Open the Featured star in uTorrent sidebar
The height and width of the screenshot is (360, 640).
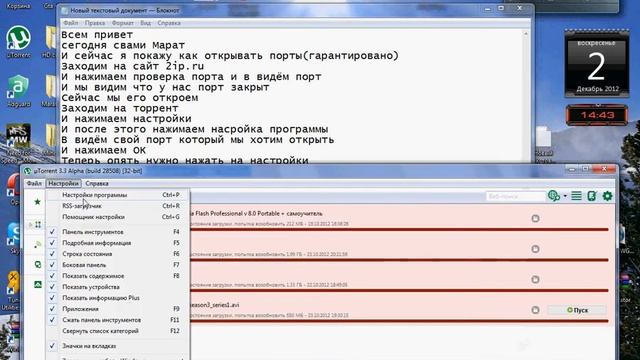click(x=38, y=202)
